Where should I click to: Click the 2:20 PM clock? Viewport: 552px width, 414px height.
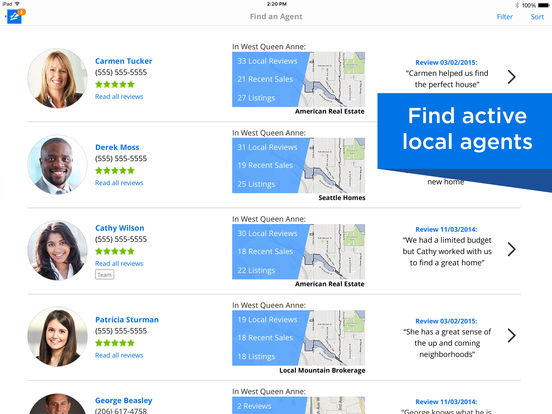click(x=276, y=4)
